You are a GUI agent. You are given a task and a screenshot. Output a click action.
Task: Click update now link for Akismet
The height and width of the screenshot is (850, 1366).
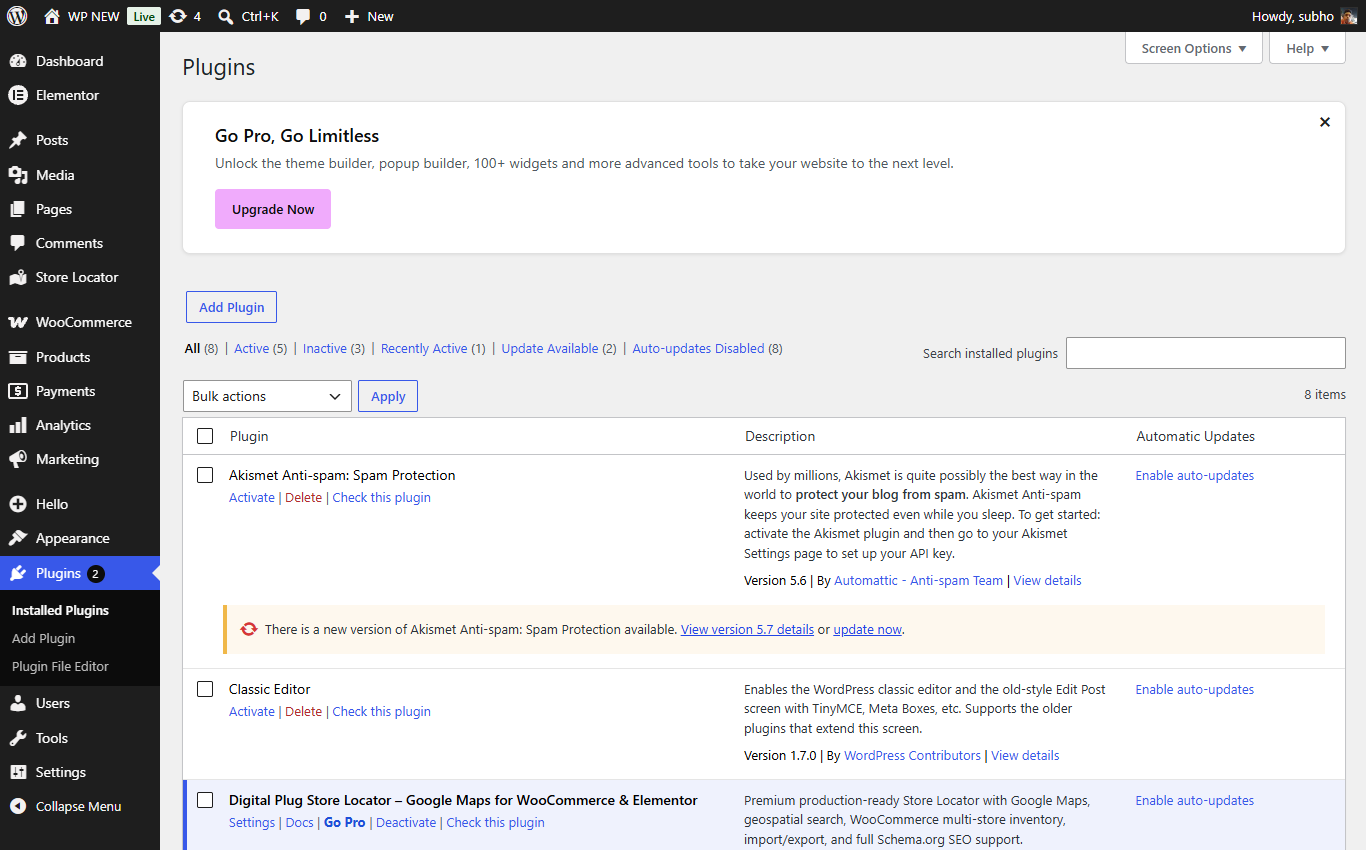click(867, 629)
